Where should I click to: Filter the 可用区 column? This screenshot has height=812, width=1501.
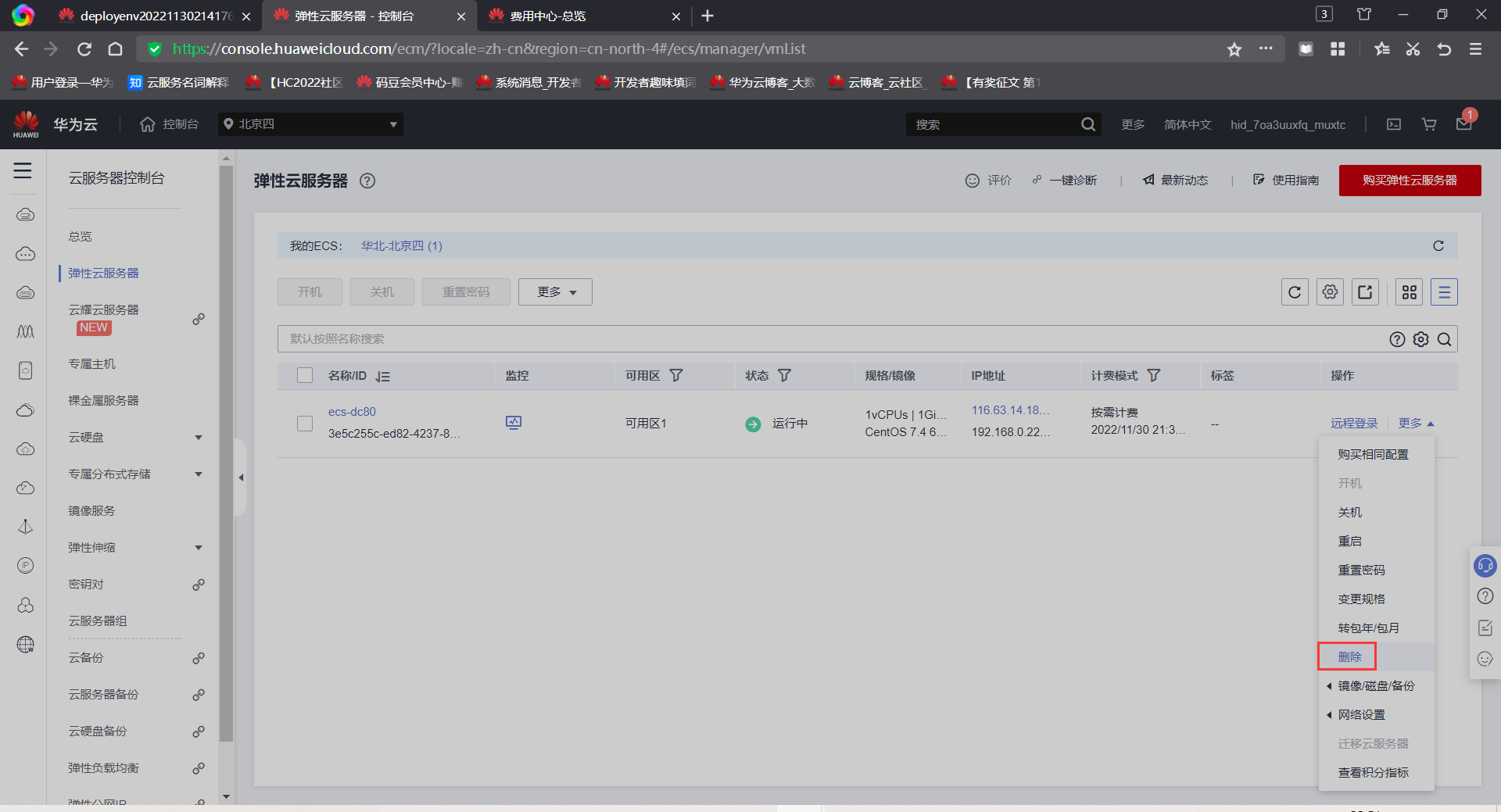[676, 376]
